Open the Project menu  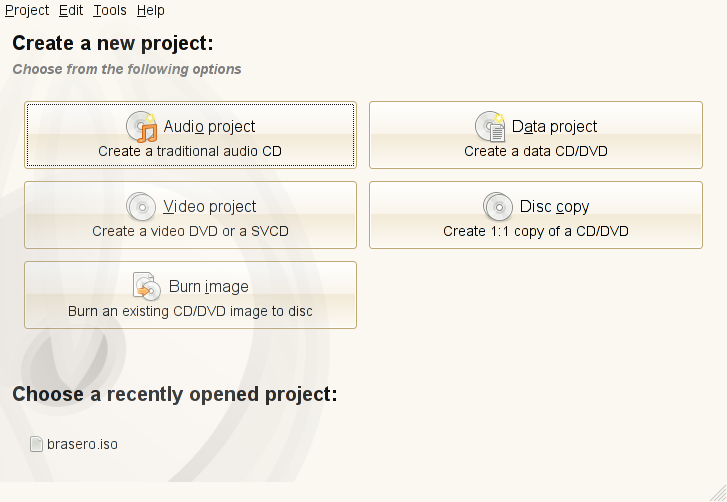coord(27,10)
